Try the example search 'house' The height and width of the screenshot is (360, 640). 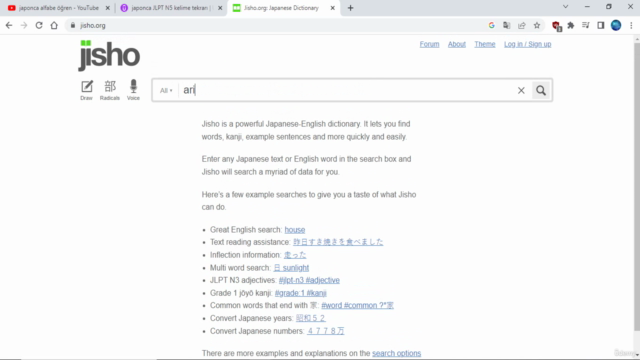pos(295,230)
